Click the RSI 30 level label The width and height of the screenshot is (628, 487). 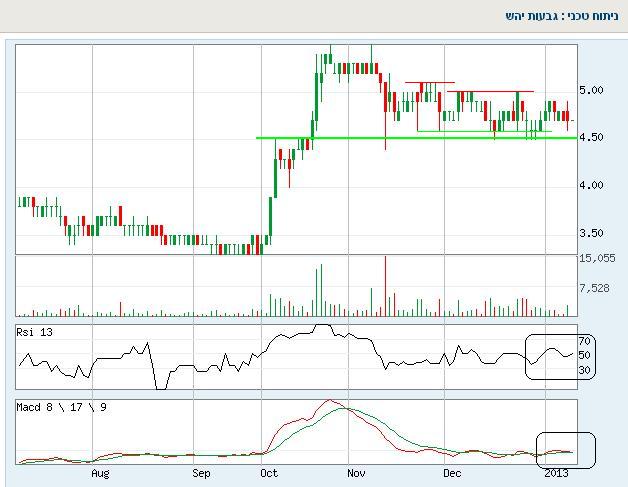click(x=584, y=370)
